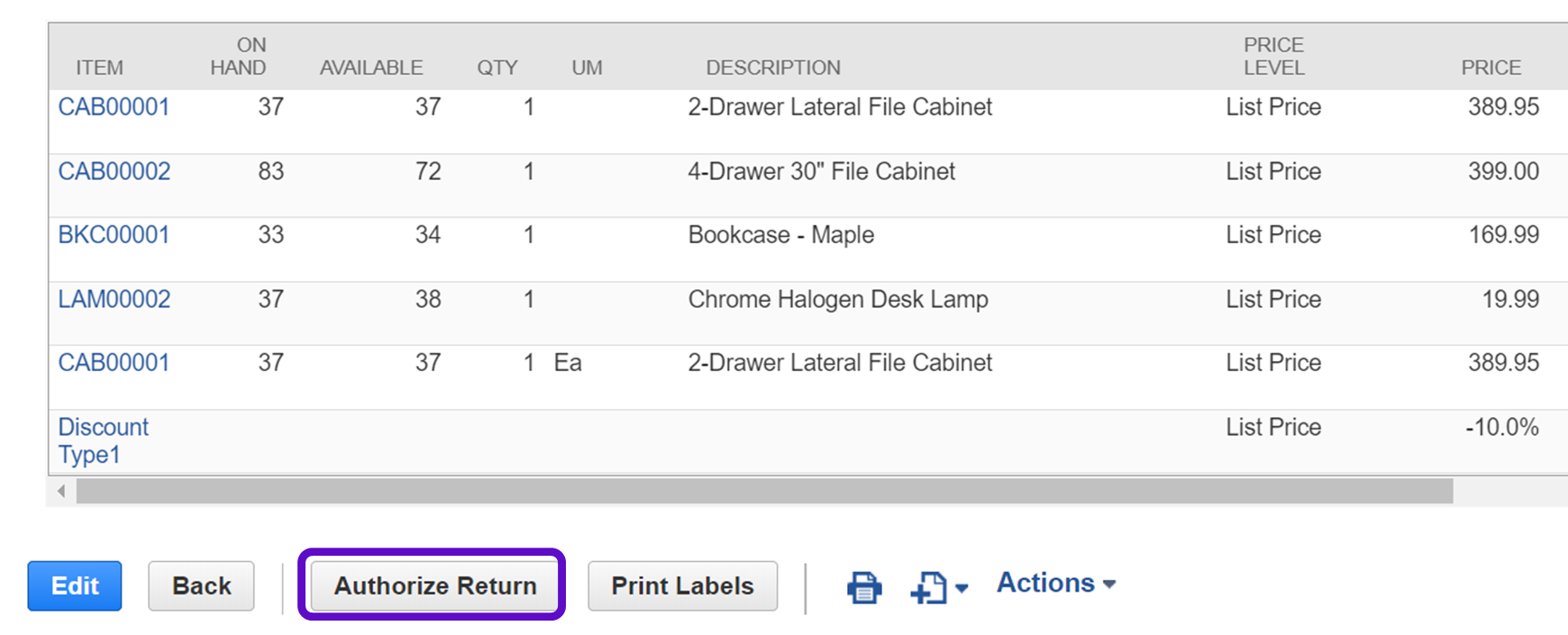Click the scrollbar left arrow
The image size is (1568, 635).
[x=61, y=491]
